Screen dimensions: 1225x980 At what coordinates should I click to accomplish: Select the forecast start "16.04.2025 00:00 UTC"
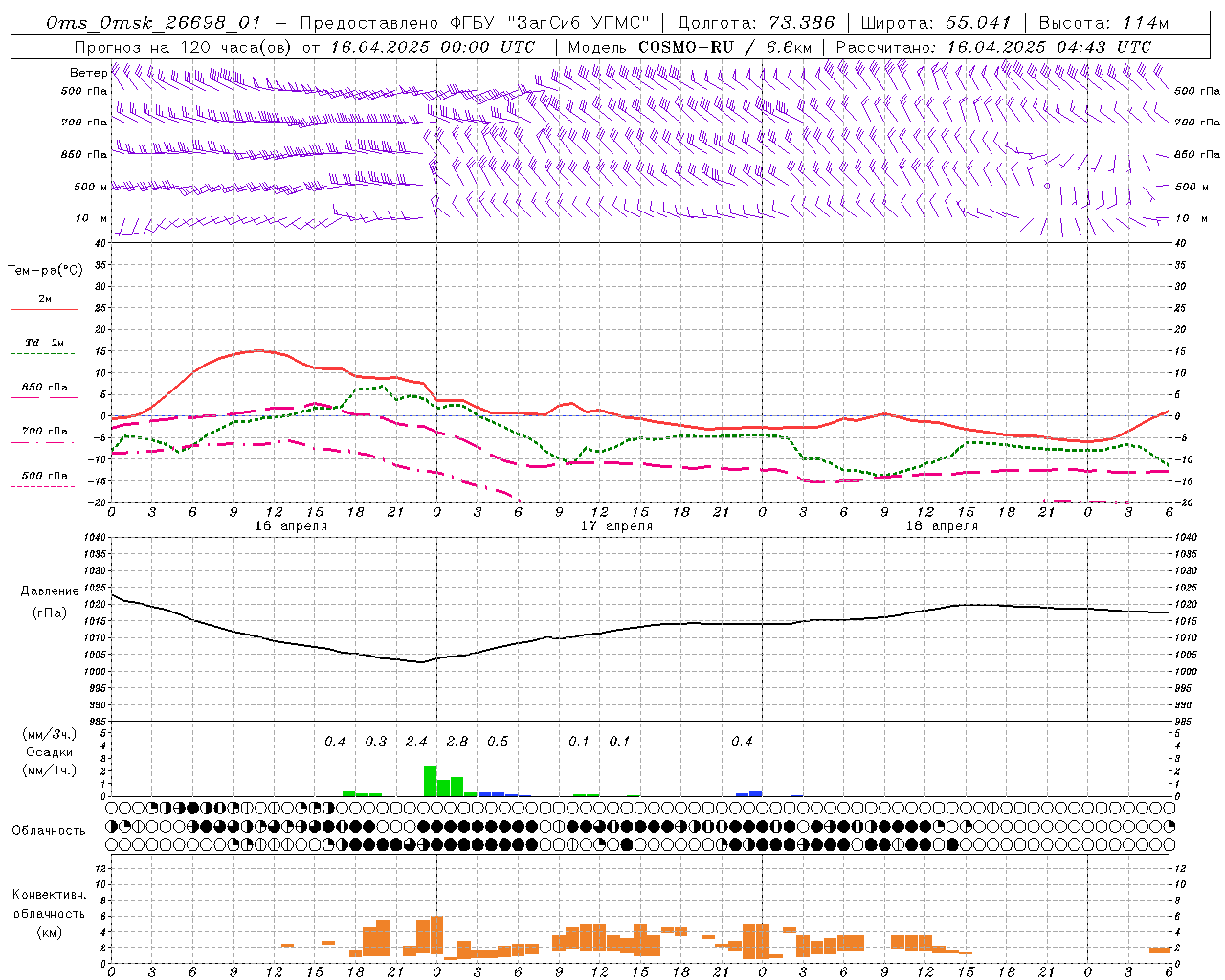click(433, 47)
